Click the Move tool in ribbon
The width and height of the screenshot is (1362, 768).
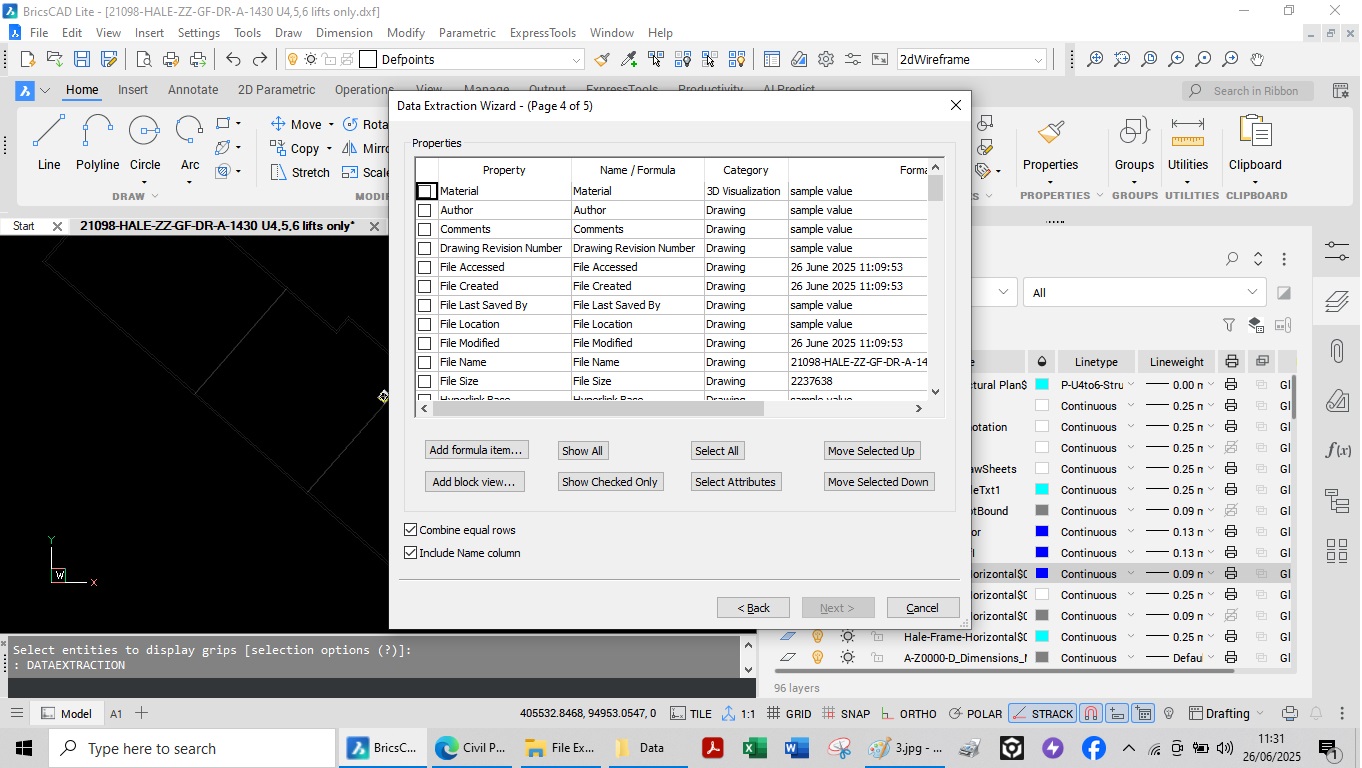pos(296,124)
